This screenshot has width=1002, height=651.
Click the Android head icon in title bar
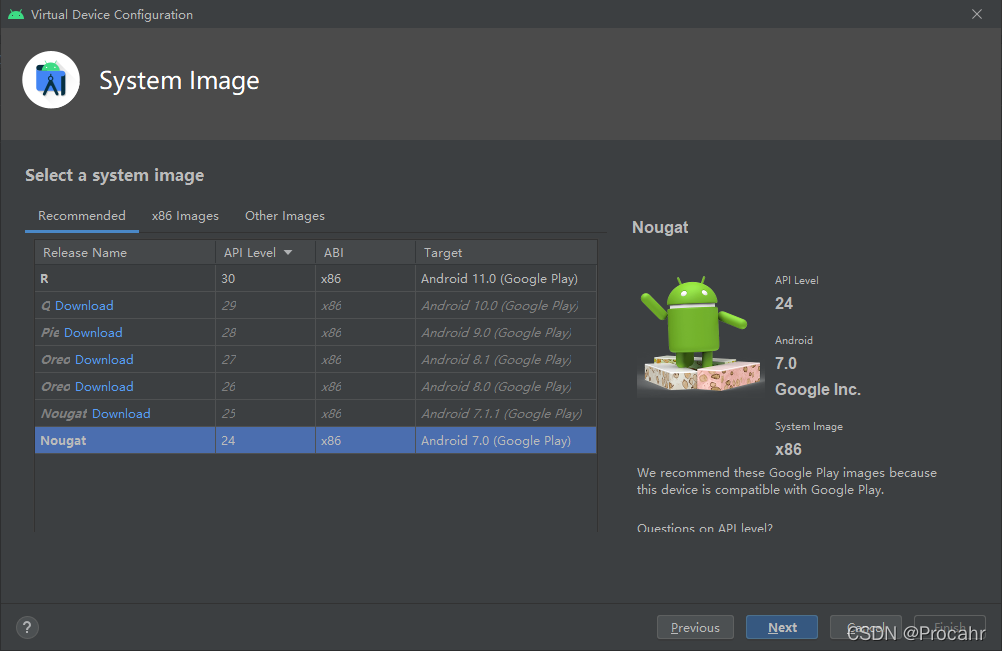pos(16,14)
